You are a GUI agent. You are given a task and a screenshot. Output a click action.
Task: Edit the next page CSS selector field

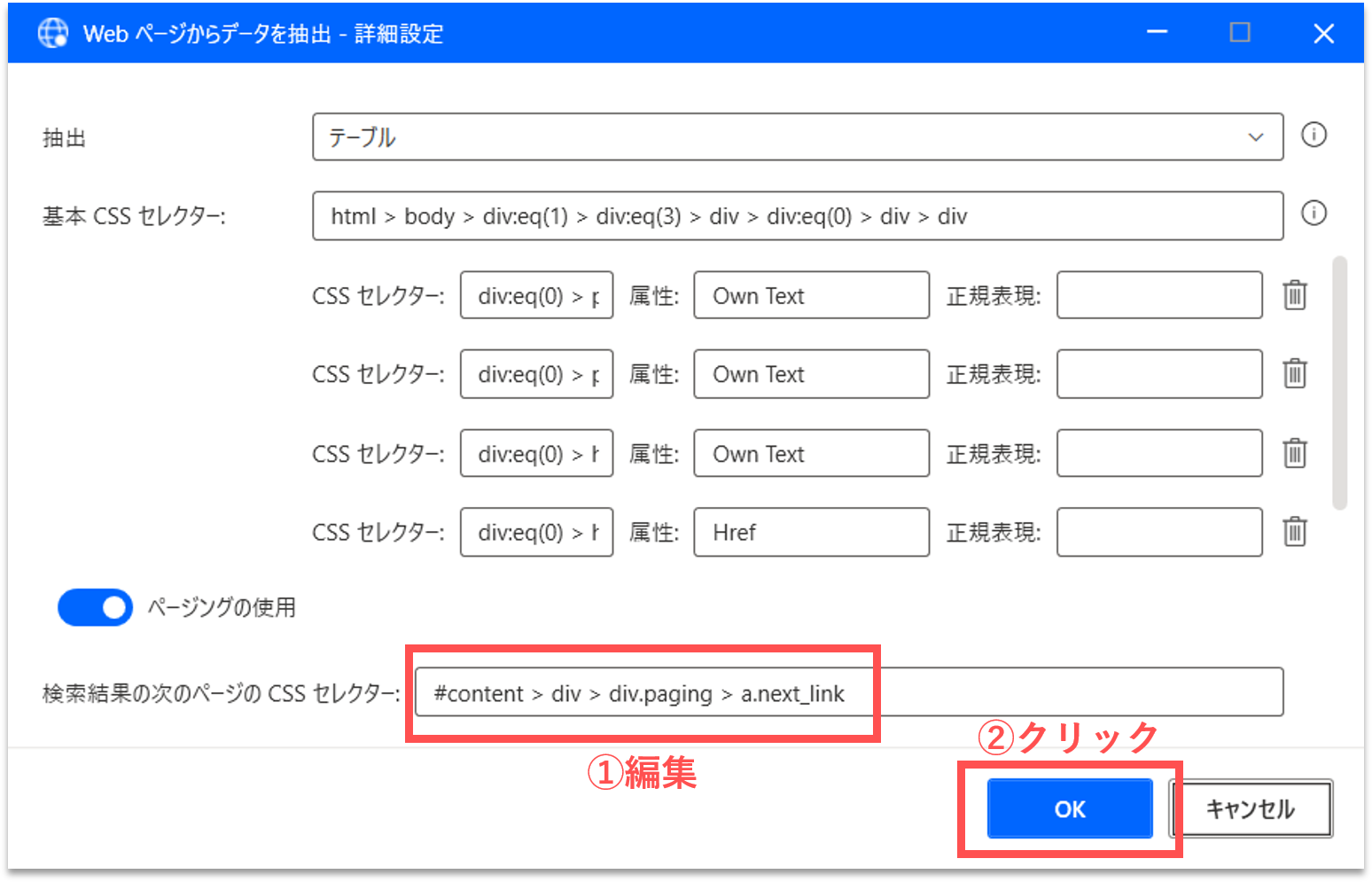848,692
